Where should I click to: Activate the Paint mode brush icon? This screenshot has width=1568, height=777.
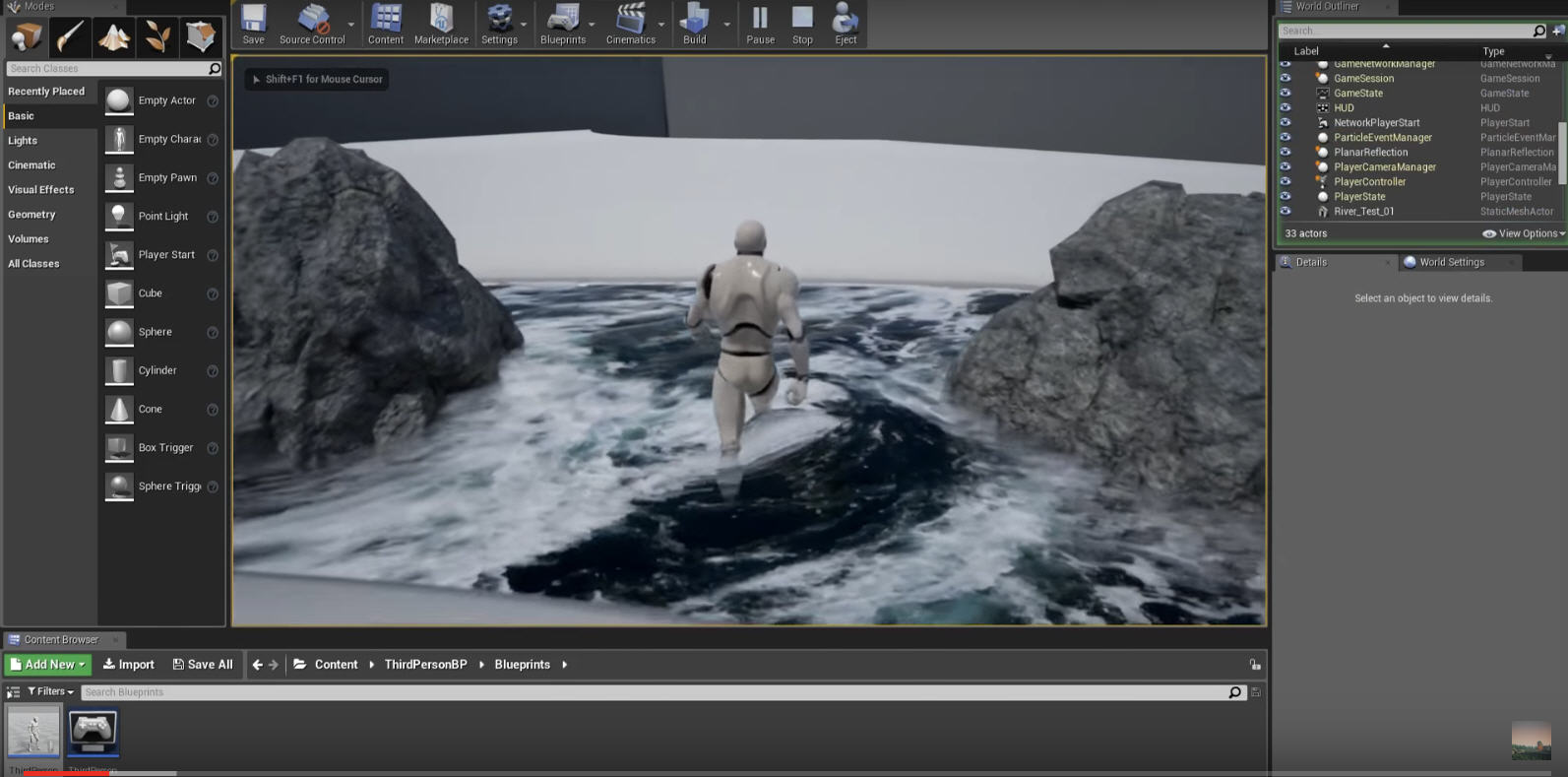[70, 36]
